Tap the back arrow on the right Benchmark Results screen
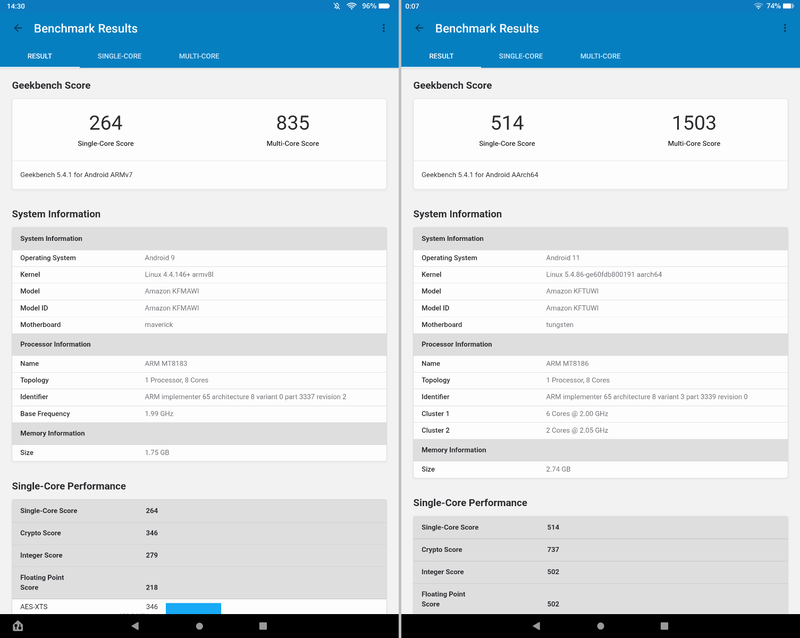The height and width of the screenshot is (638, 800). pyautogui.click(x=418, y=29)
